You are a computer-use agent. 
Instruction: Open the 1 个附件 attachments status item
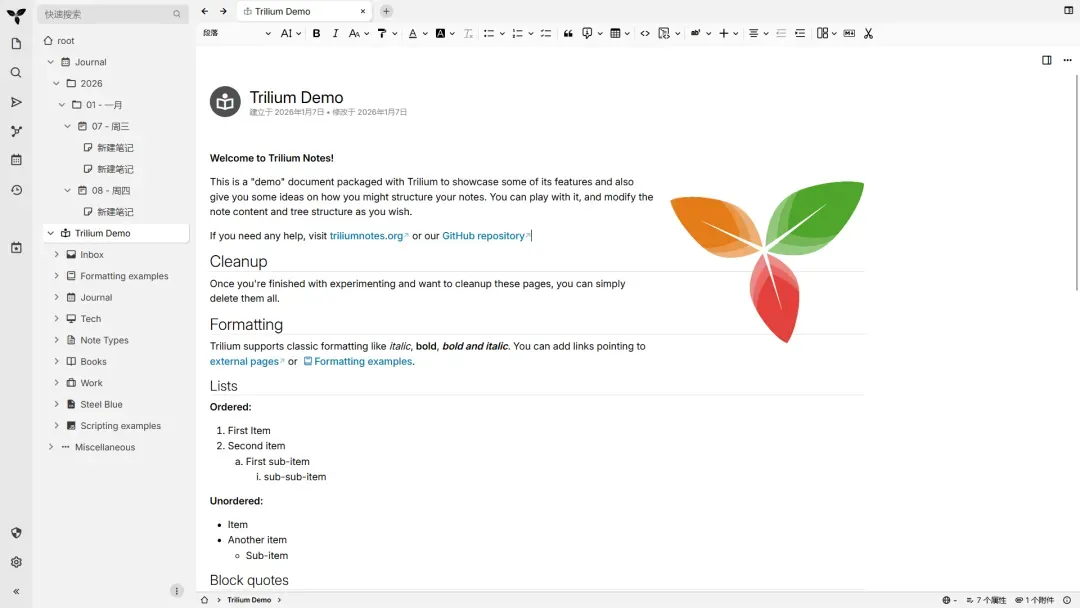[1035, 600]
